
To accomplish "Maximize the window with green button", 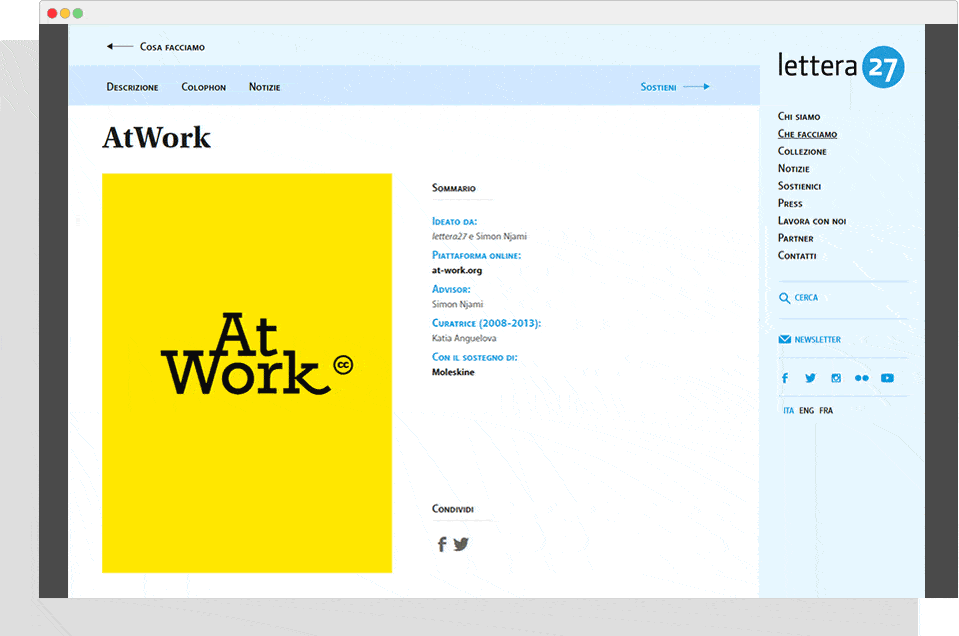I will coord(78,13).
